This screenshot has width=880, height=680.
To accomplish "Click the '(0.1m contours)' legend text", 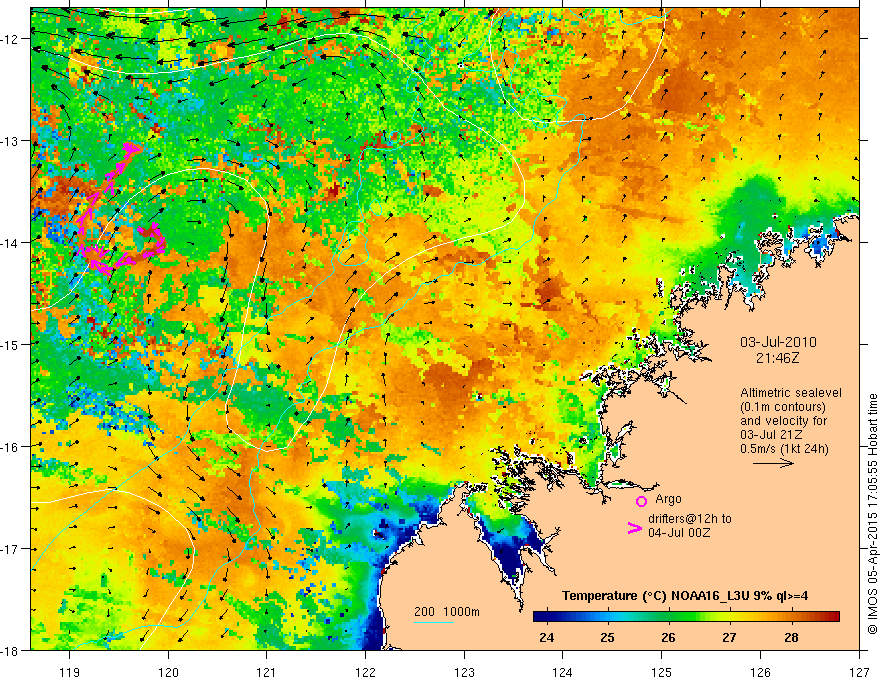I will pyautogui.click(x=783, y=407).
